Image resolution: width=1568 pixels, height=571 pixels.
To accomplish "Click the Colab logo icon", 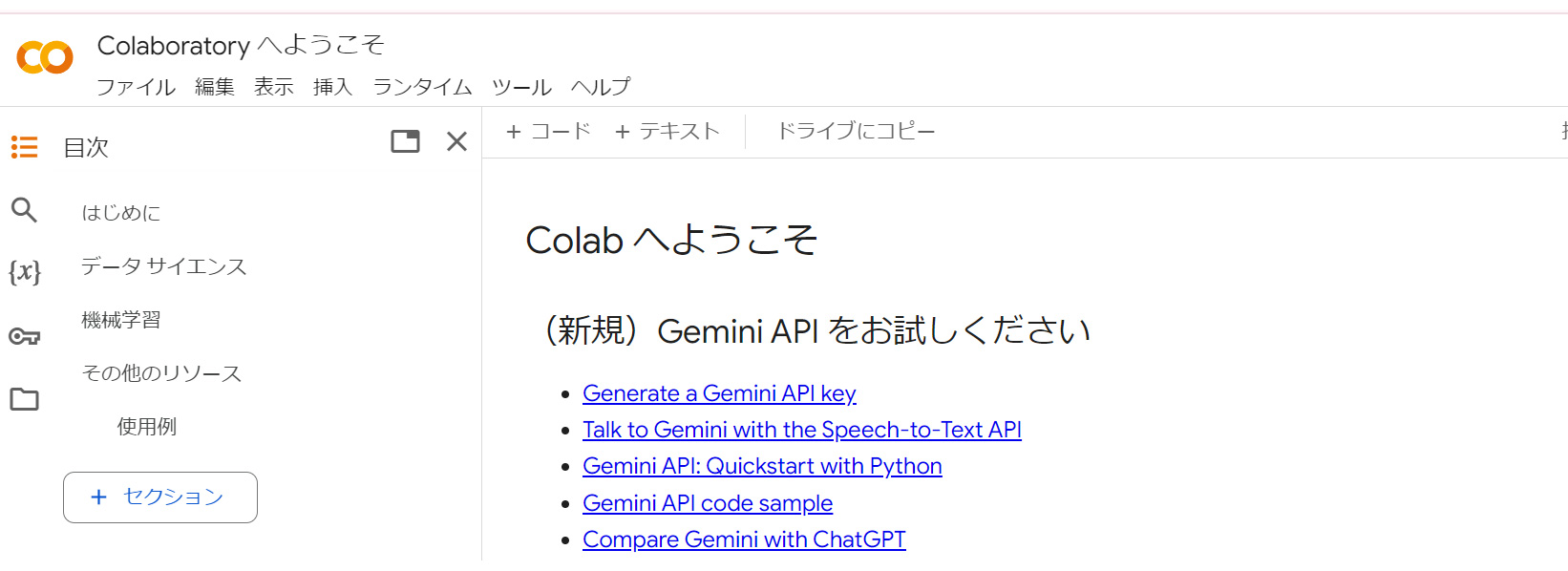I will tap(45, 57).
